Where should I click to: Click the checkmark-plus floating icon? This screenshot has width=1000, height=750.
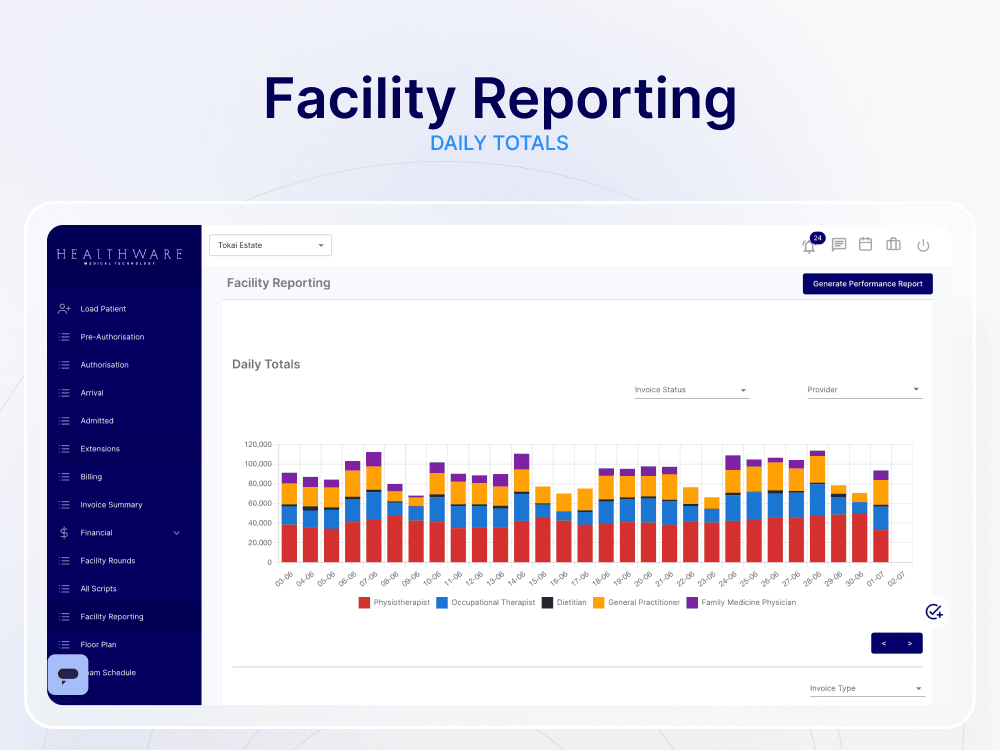coord(934,612)
